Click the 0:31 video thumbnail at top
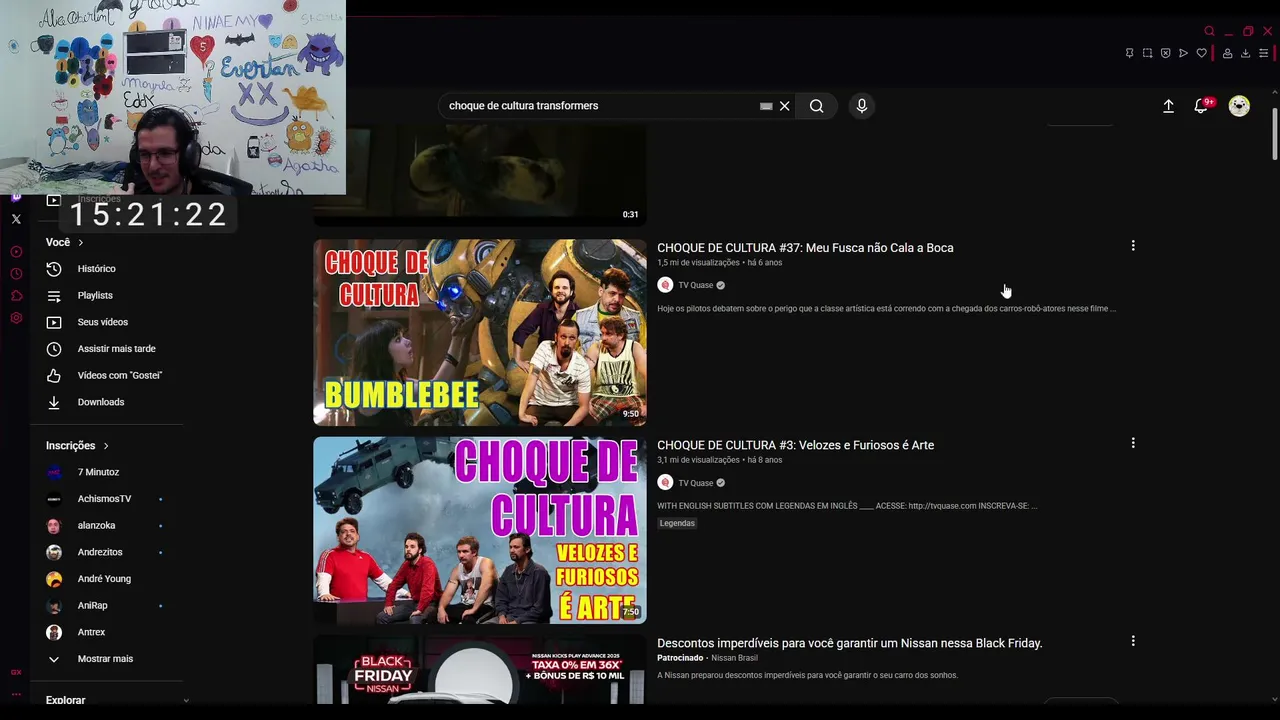Image resolution: width=1280 pixels, height=720 pixels. 480,175
